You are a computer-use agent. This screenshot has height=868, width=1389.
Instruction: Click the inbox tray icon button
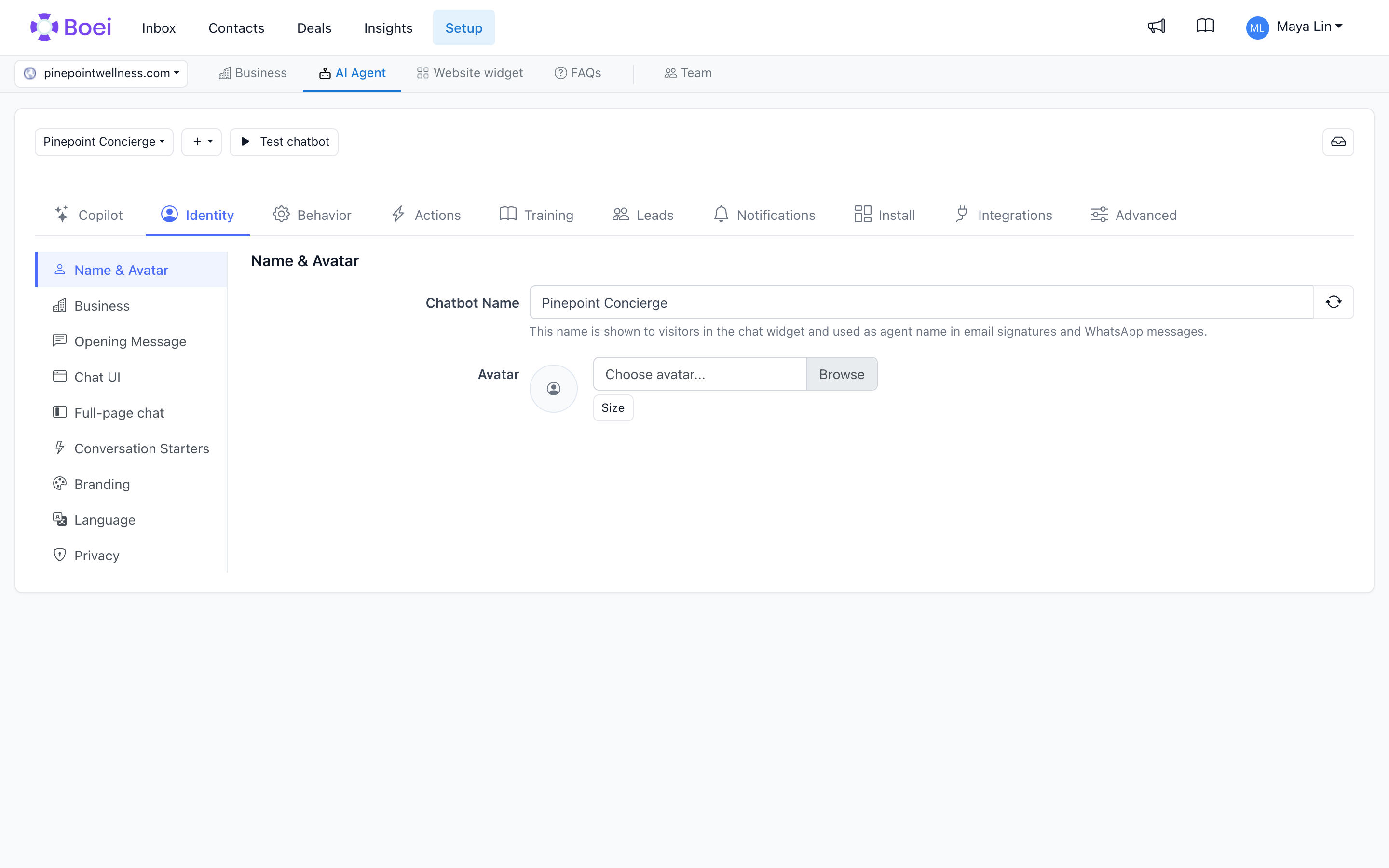click(x=1338, y=142)
